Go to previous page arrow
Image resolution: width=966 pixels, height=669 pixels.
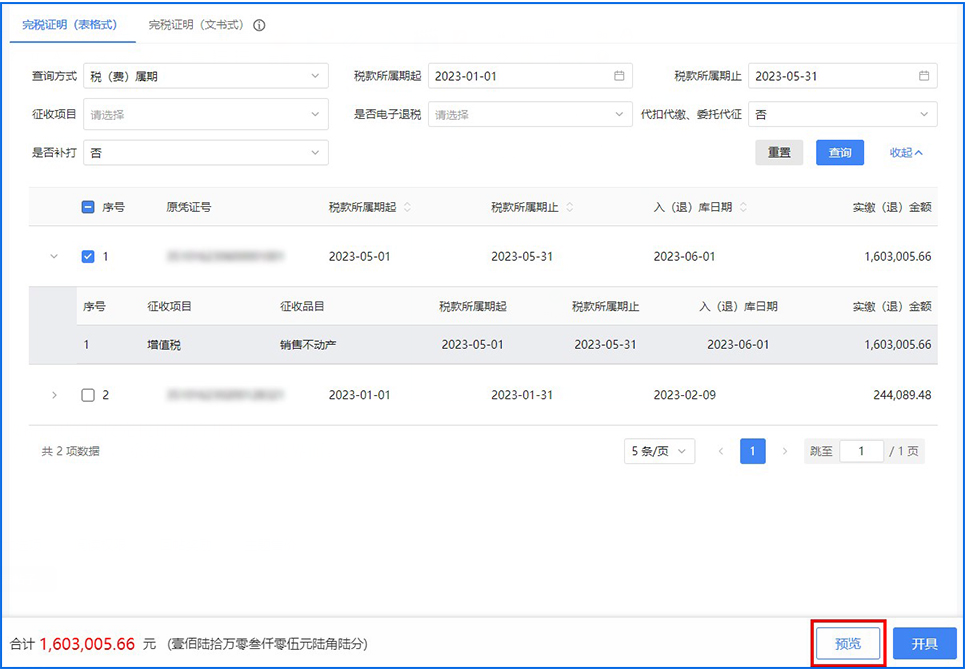coord(721,452)
